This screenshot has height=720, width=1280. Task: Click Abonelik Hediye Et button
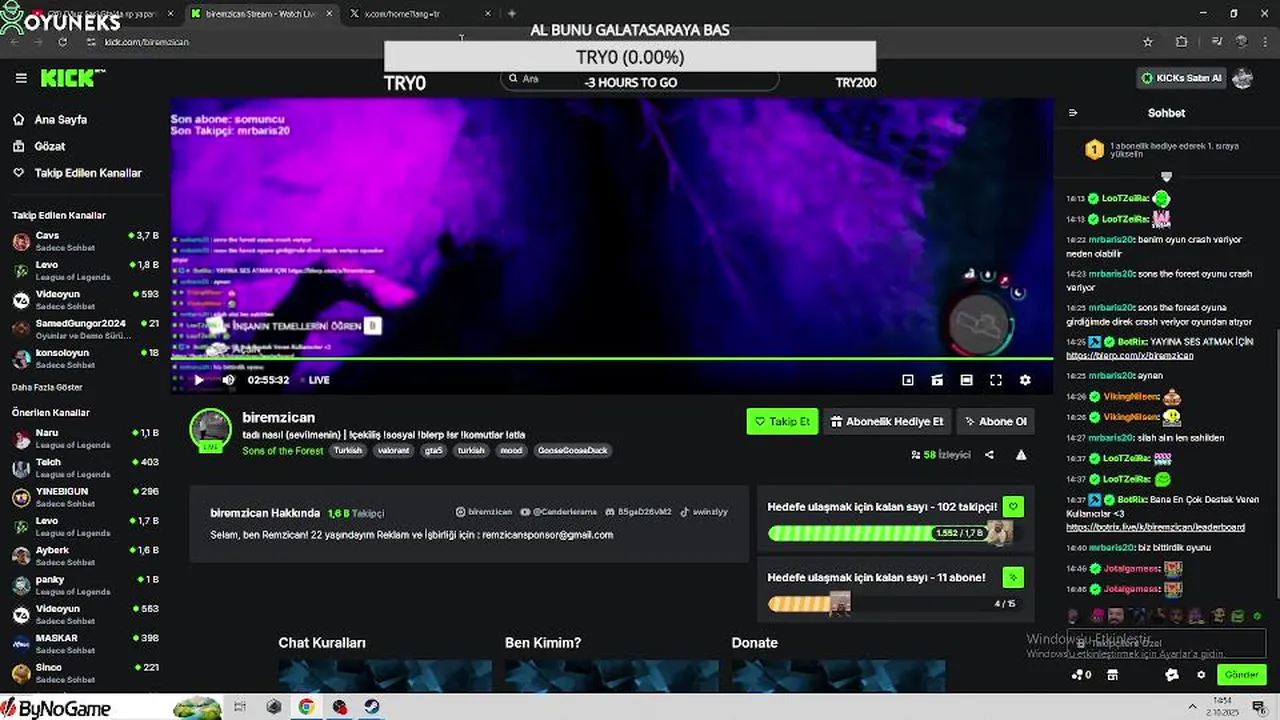[x=887, y=421]
